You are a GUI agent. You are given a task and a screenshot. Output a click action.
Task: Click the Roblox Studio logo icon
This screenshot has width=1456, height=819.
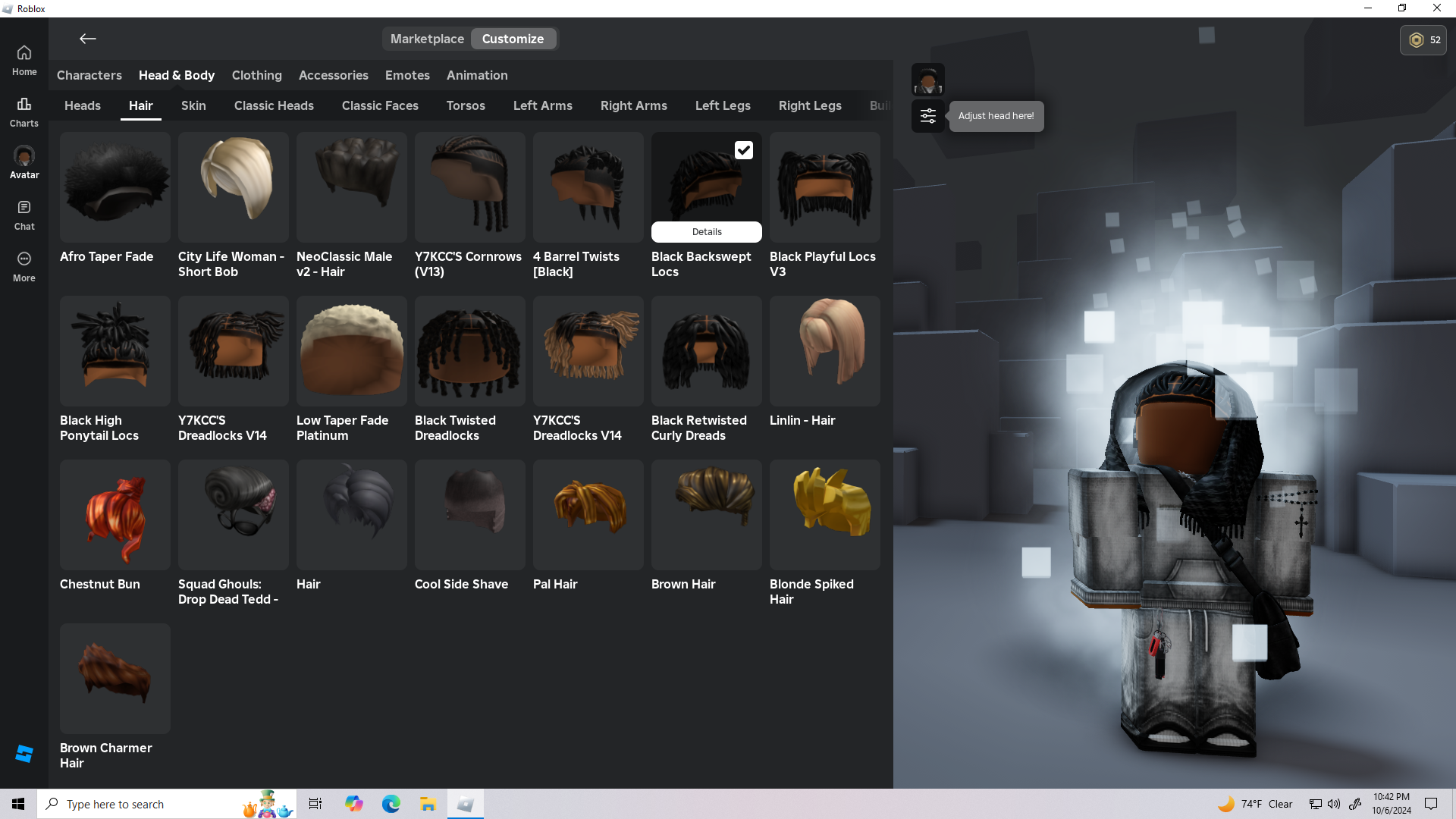pyautogui.click(x=24, y=753)
